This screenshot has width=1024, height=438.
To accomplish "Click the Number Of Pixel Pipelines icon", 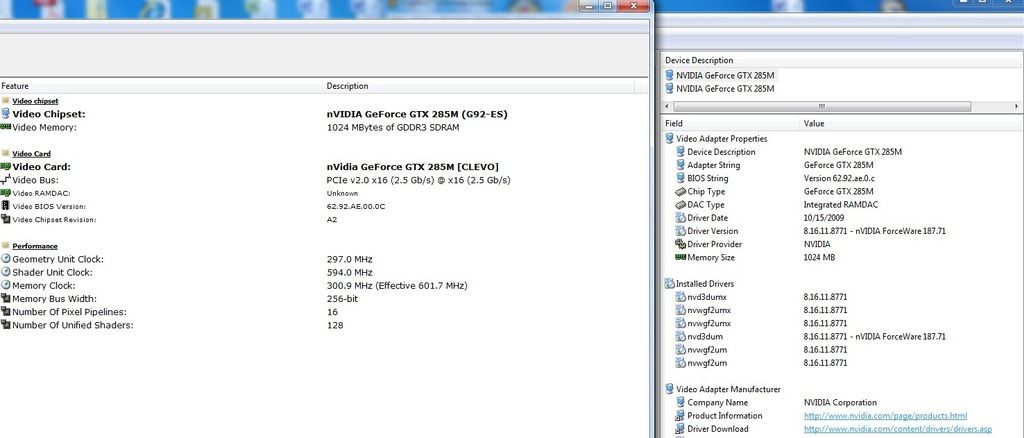I will [5, 312].
